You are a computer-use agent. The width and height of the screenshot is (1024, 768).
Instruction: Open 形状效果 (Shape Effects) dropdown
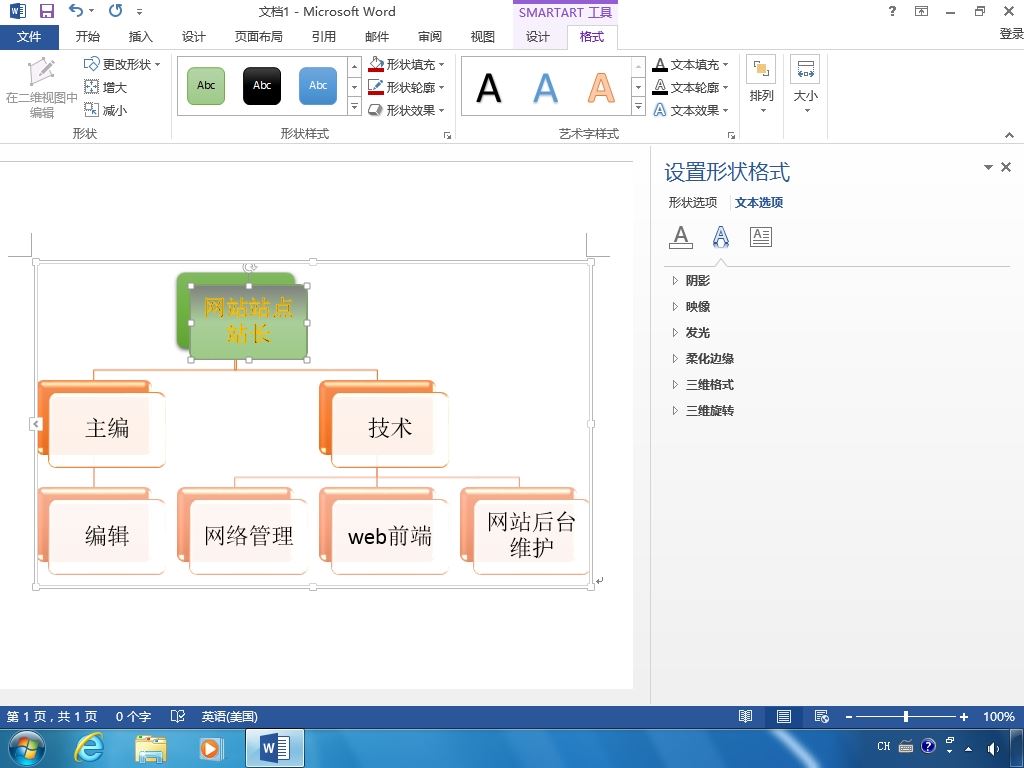click(x=406, y=110)
